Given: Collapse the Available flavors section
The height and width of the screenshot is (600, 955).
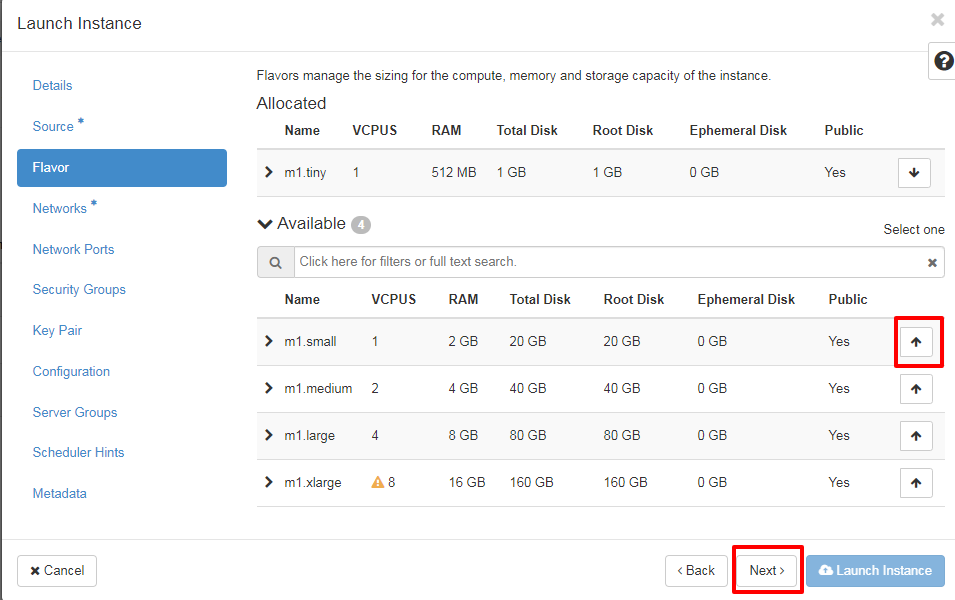Looking at the screenshot, I should 265,224.
